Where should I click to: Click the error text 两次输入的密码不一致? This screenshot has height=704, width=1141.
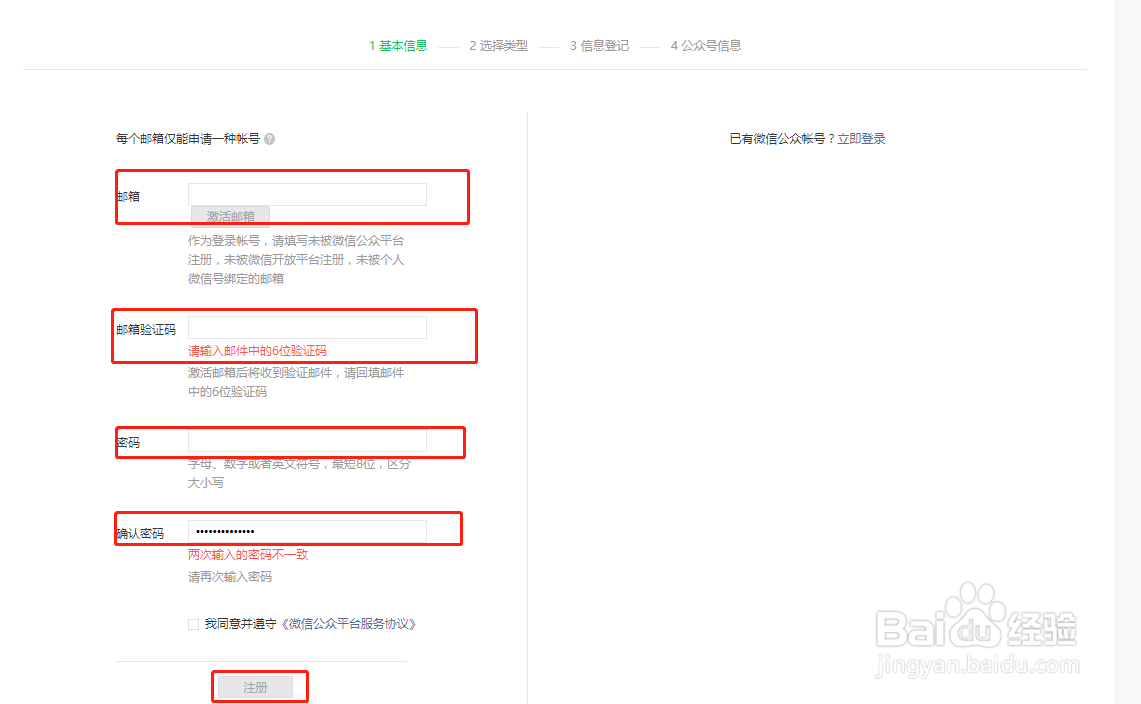(248, 555)
